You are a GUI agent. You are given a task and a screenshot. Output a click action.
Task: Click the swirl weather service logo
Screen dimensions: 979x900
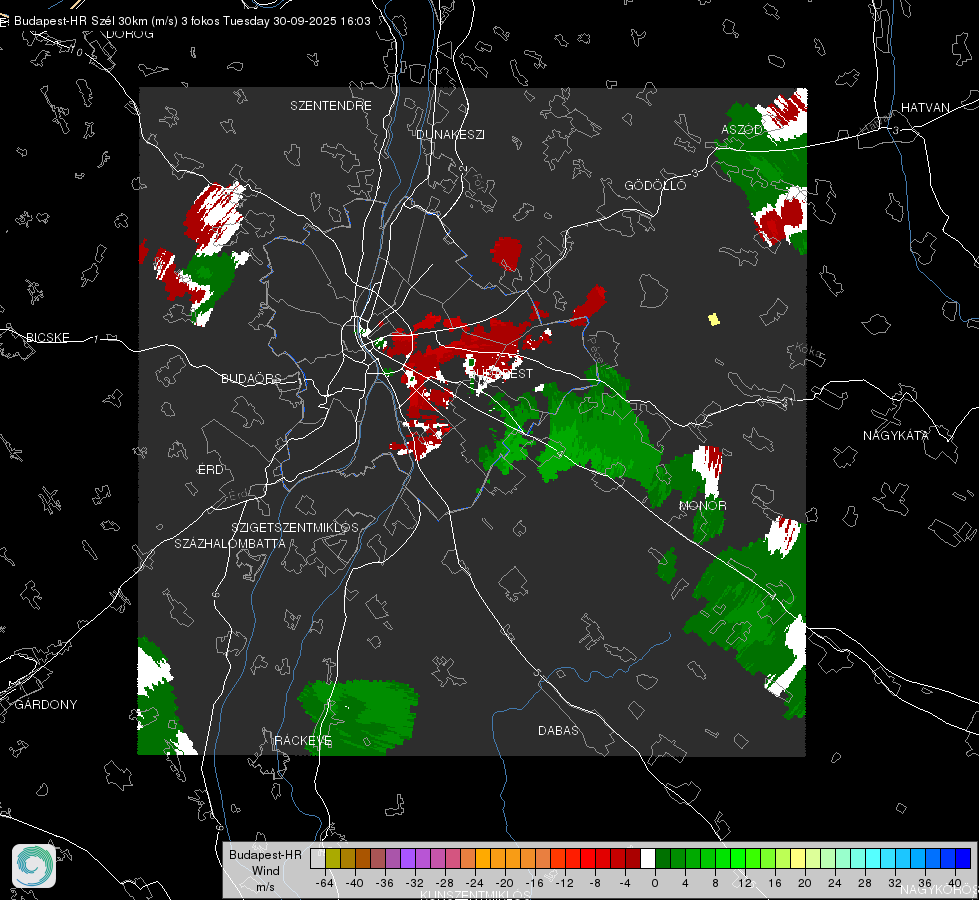34,866
